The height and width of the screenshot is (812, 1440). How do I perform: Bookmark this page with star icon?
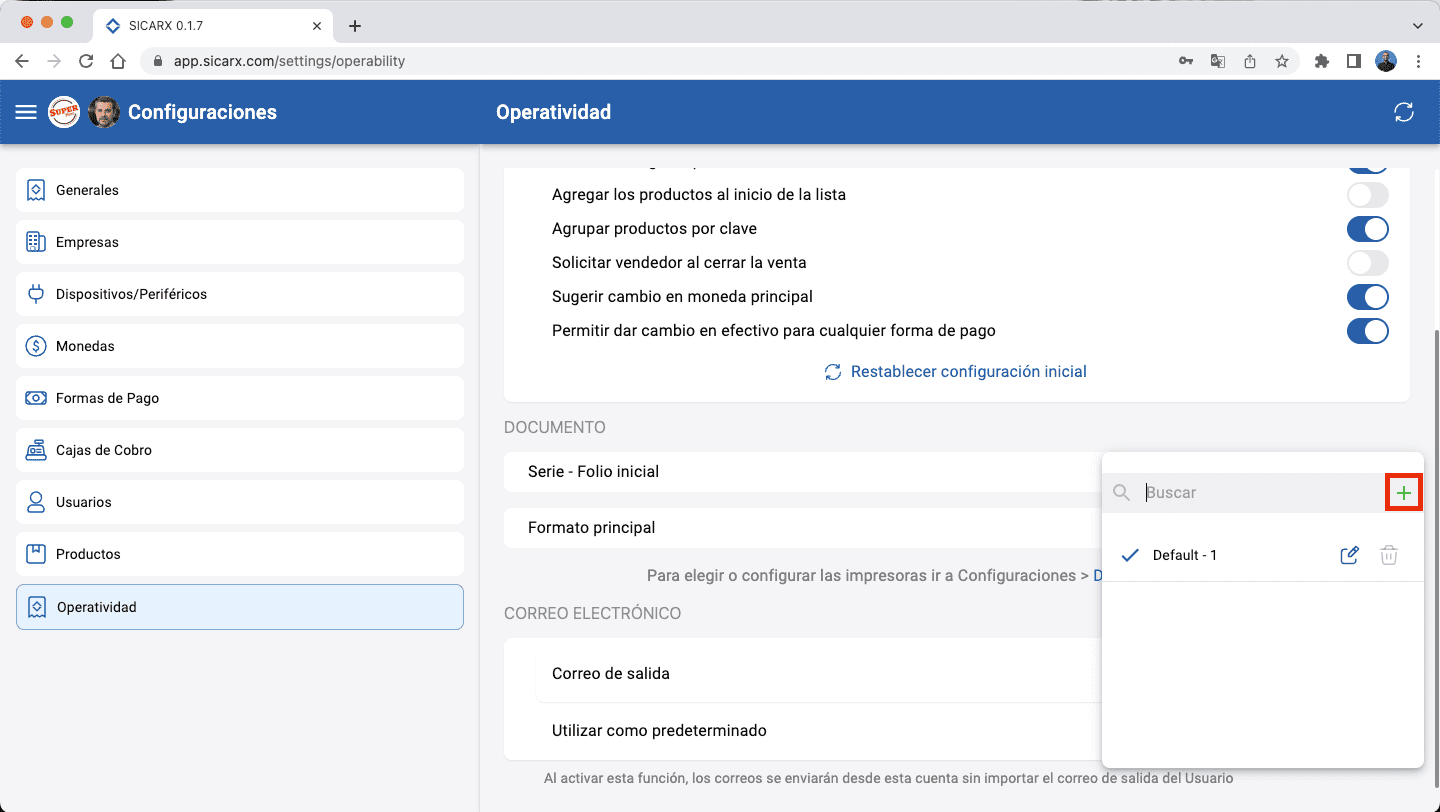point(1282,61)
